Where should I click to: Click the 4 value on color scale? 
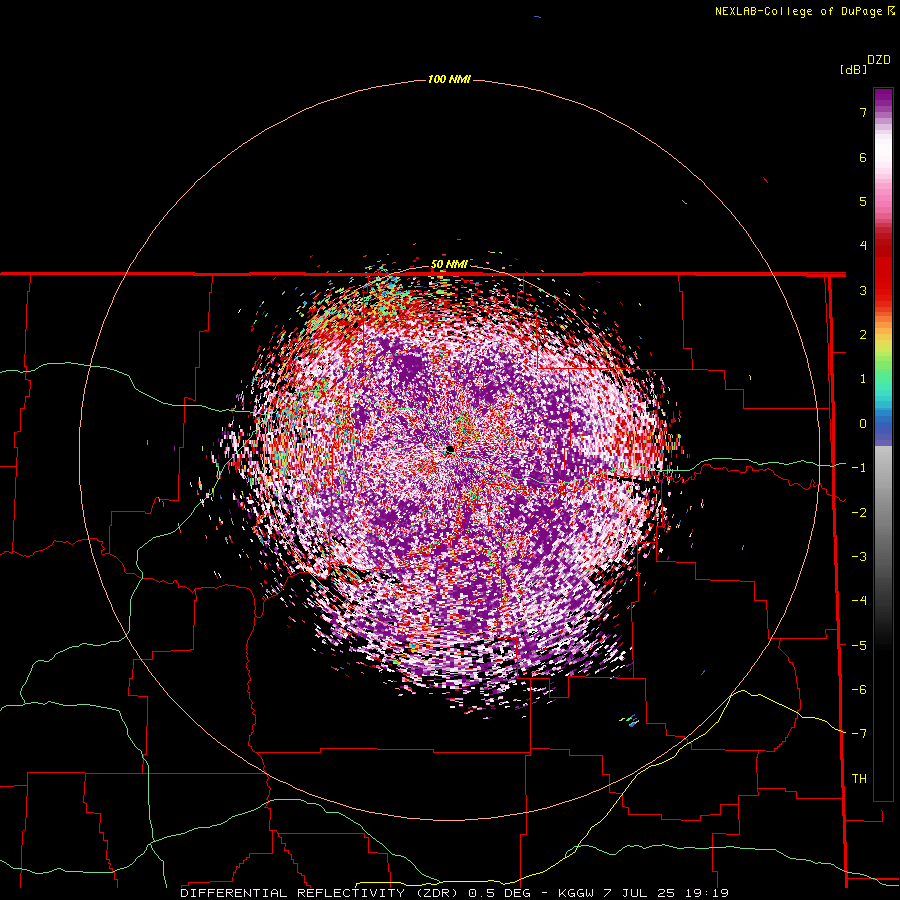click(863, 246)
